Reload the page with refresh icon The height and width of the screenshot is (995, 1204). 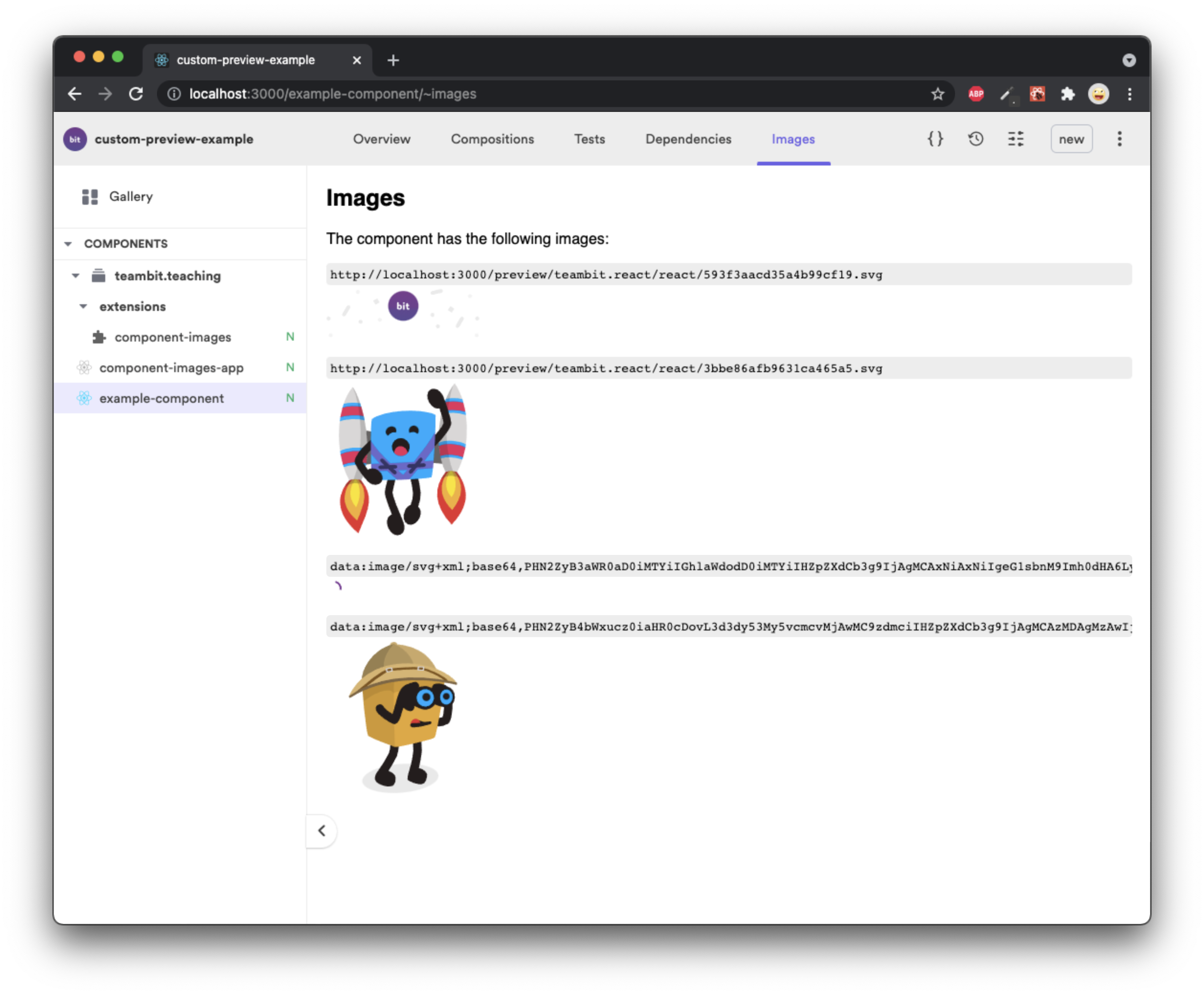click(136, 94)
